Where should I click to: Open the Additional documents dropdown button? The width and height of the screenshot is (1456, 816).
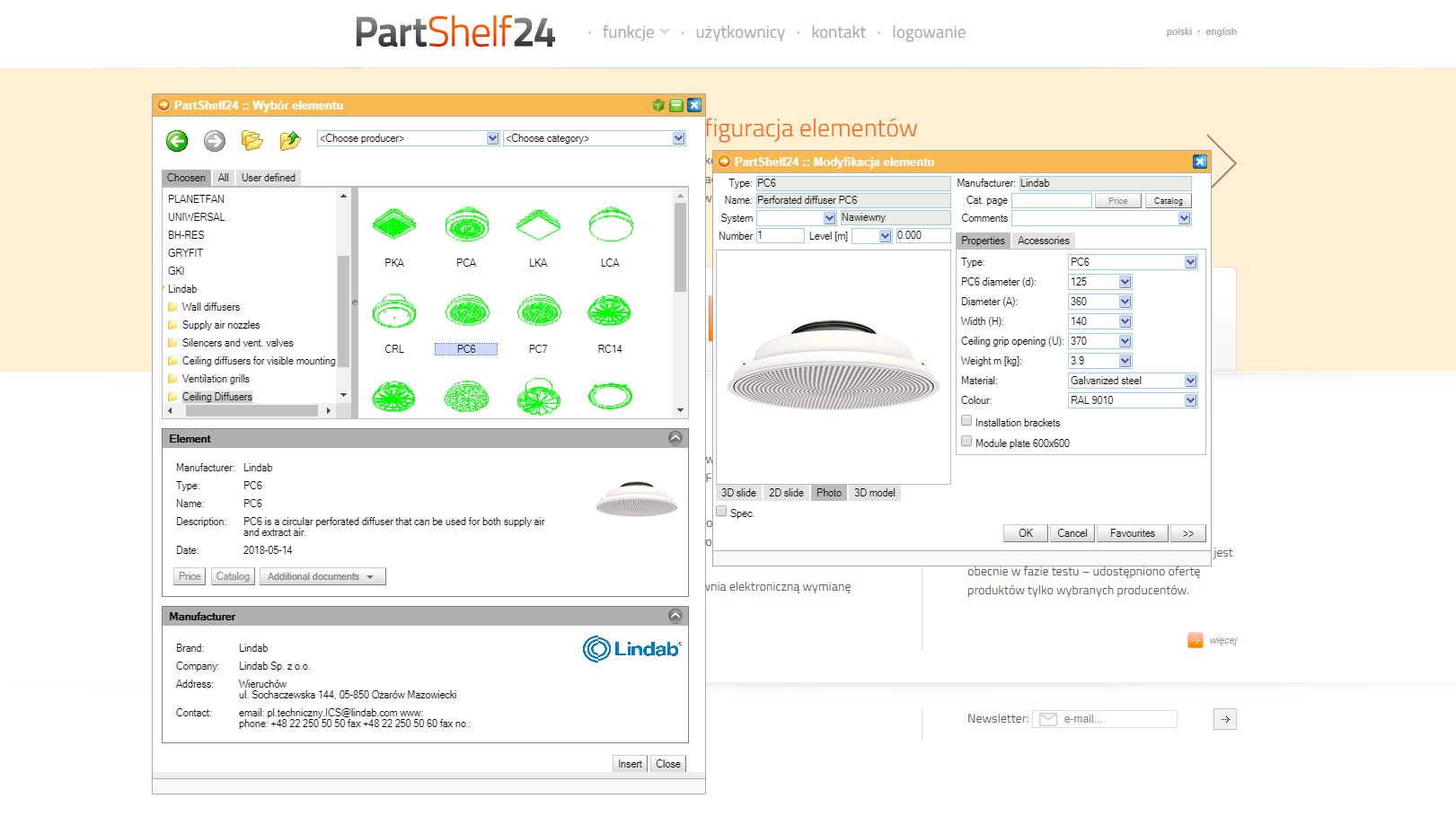(322, 576)
